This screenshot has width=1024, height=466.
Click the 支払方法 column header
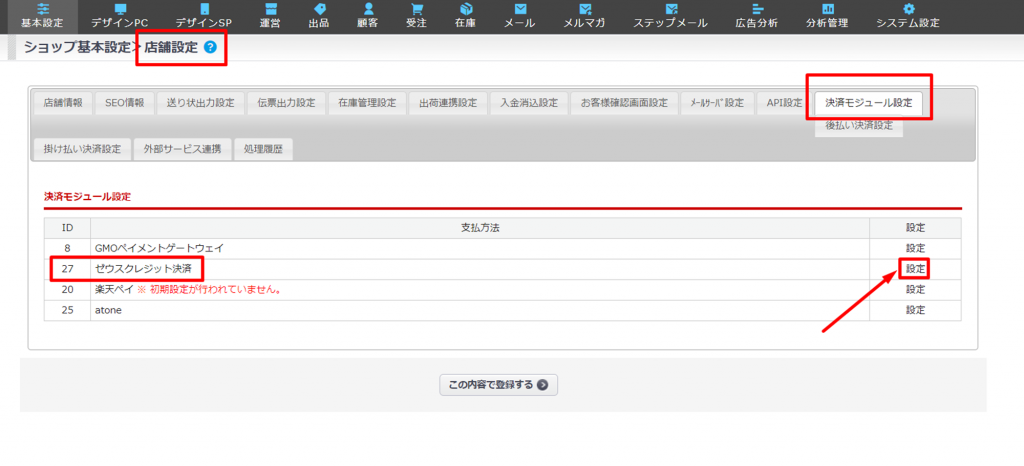tap(480, 228)
